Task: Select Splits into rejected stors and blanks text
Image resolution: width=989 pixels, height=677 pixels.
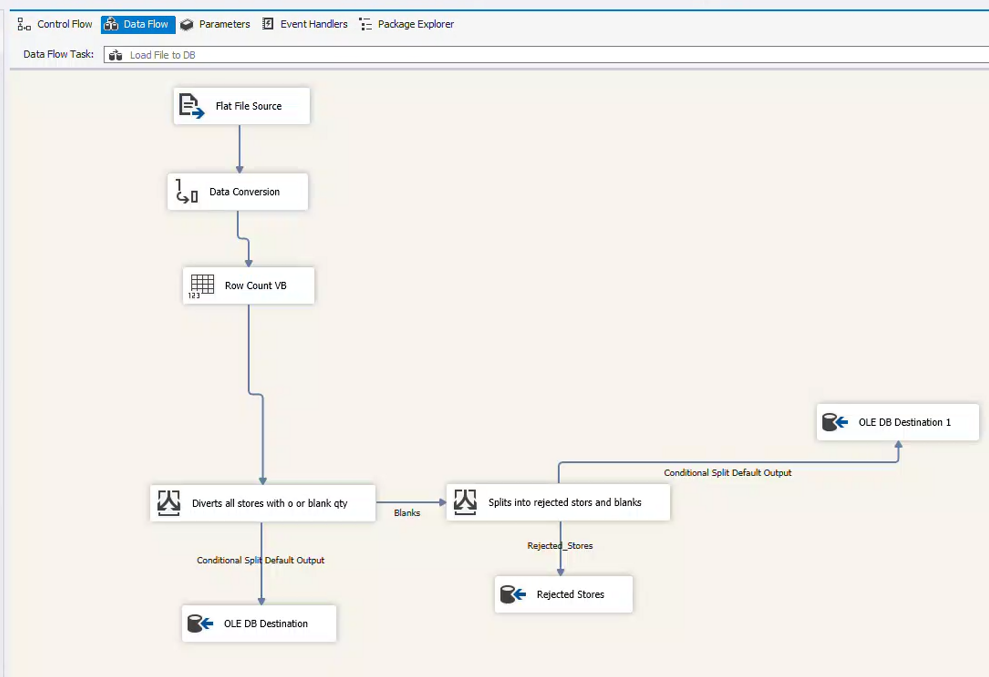Action: coord(565,502)
